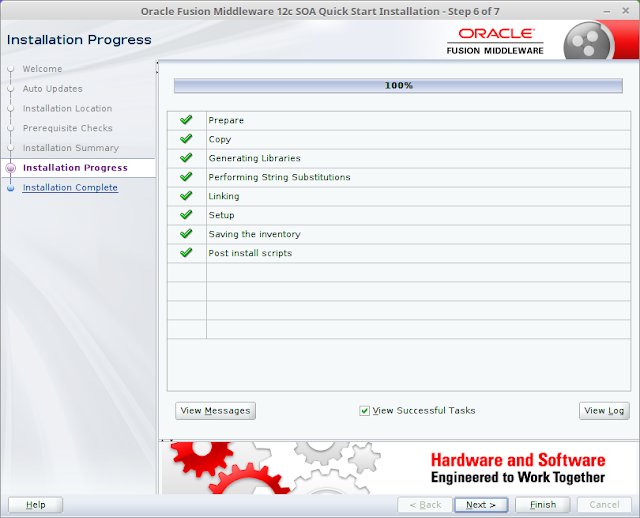The width and height of the screenshot is (640, 518).
Task: Click the Hardware and Software banner image
Action: pos(399,468)
